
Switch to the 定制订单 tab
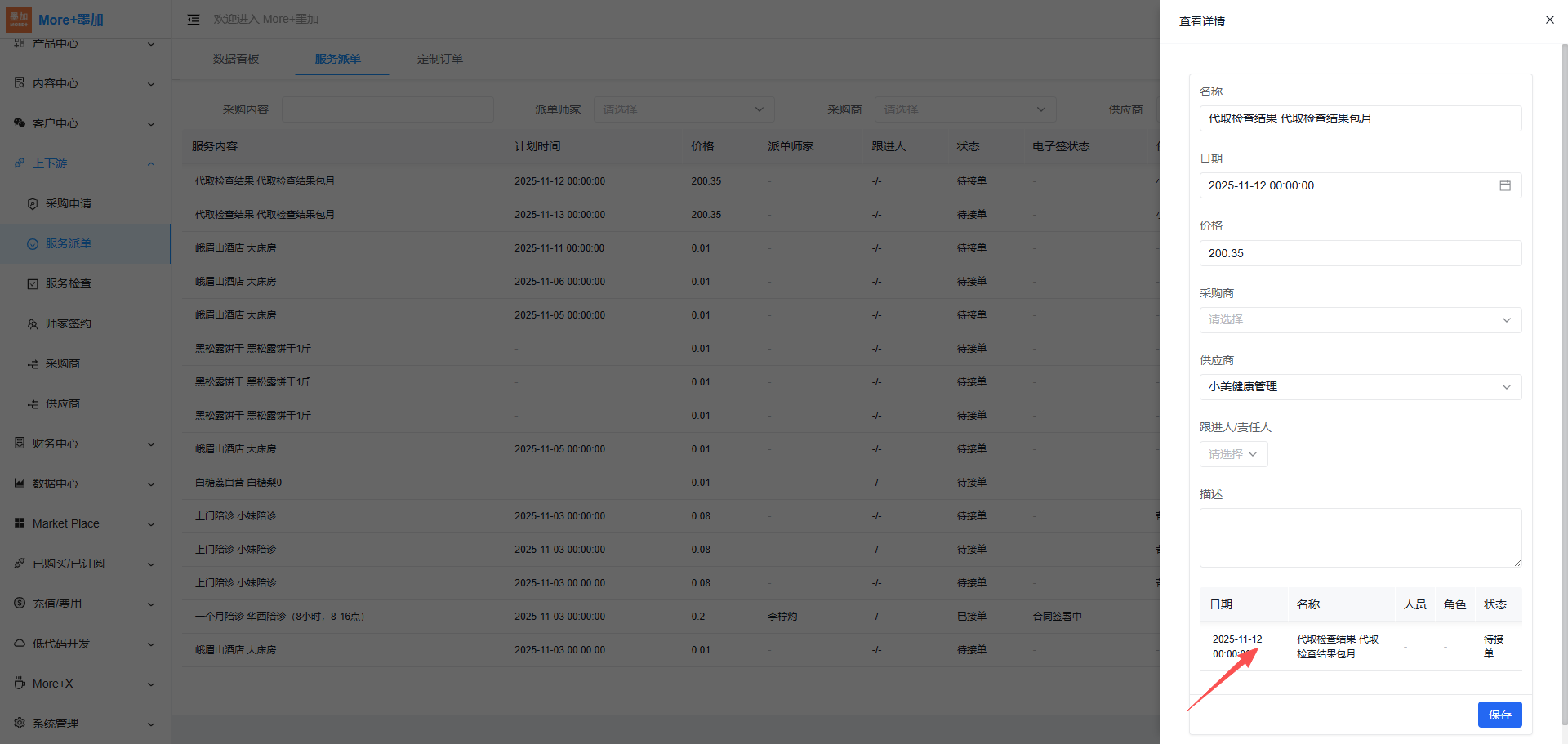(x=439, y=59)
